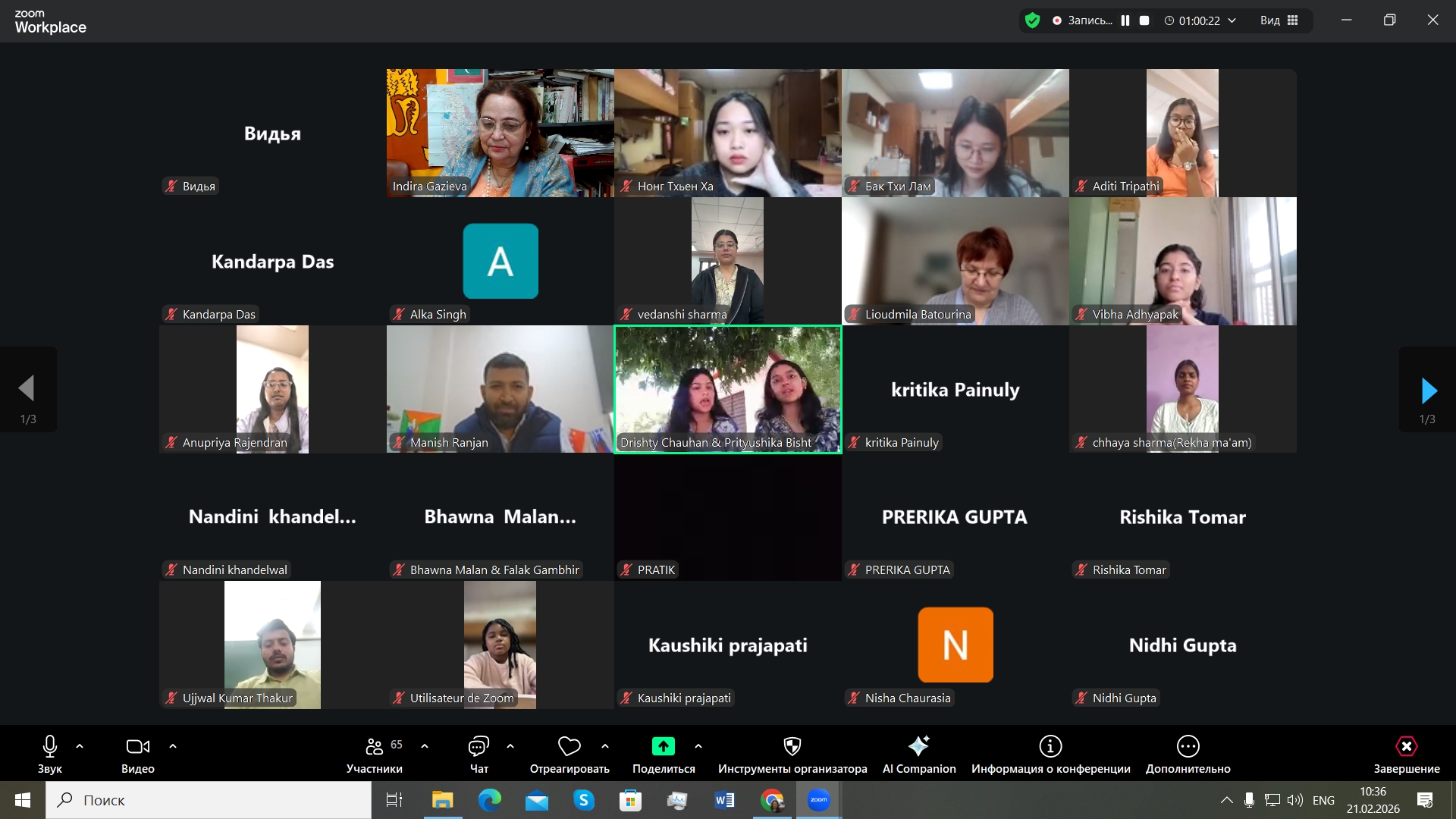Click the End meeting button
Image resolution: width=1456 pixels, height=819 pixels.
(x=1406, y=747)
